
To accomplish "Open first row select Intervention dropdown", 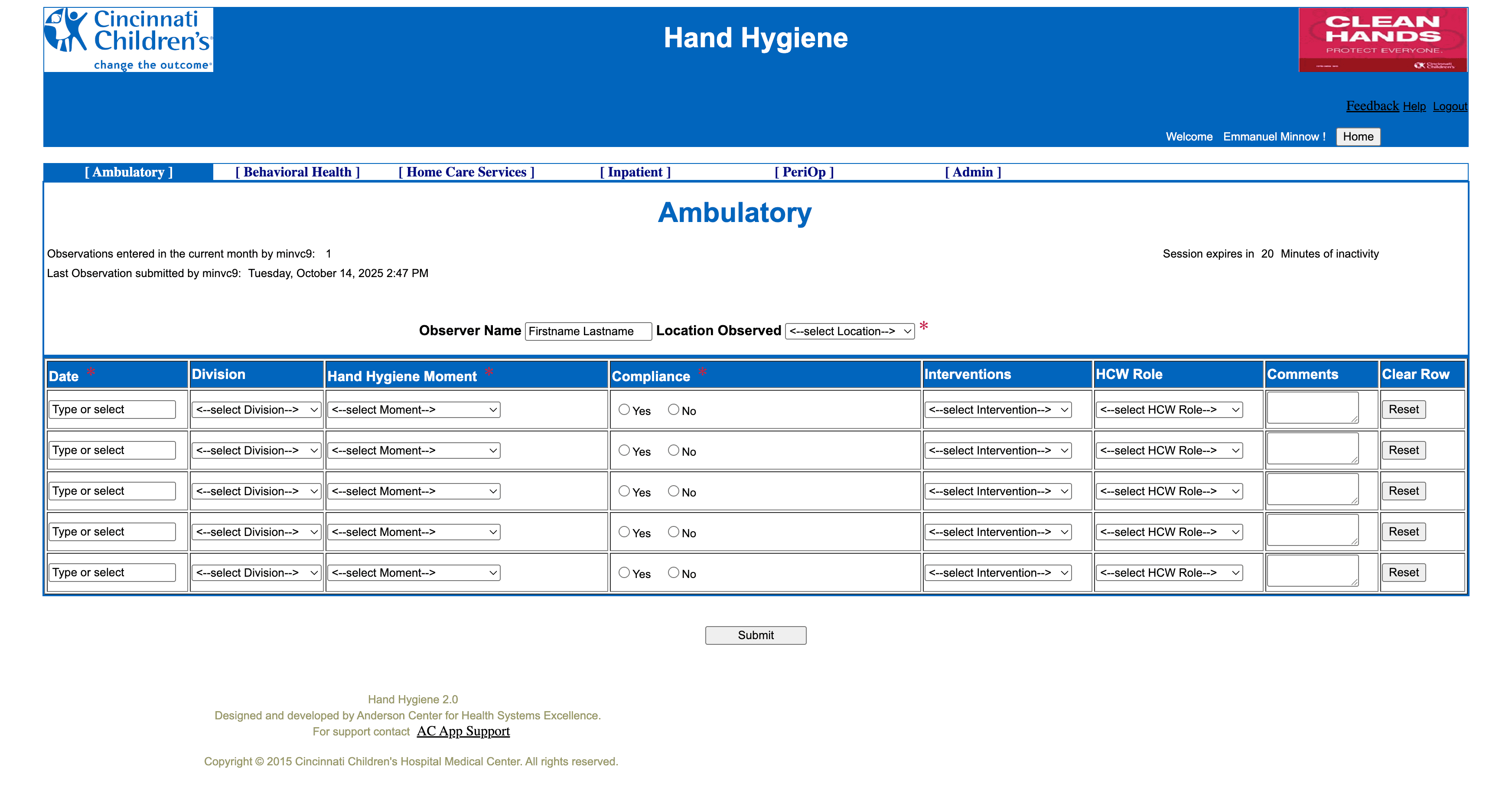I will pos(998,410).
